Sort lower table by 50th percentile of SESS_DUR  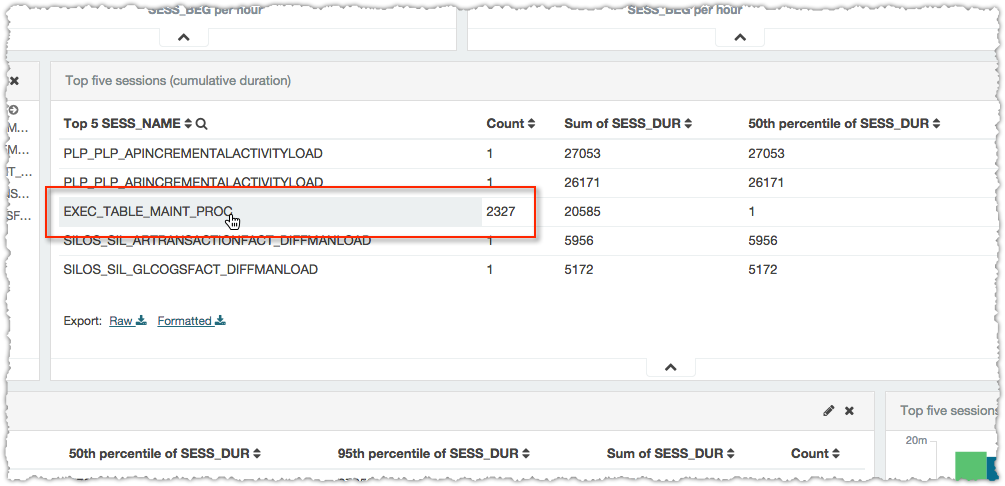click(256, 454)
